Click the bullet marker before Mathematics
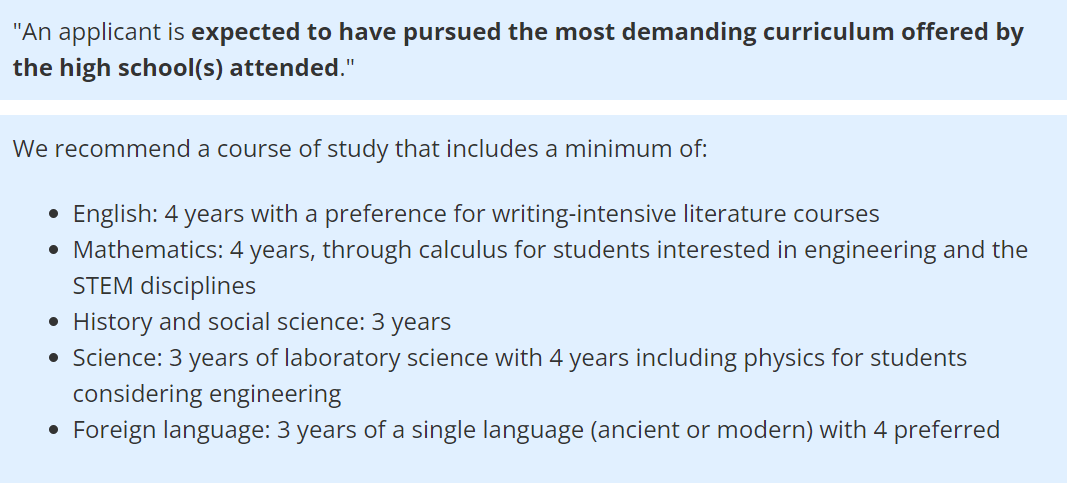Screen dimensions: 1067x483 coord(54,251)
